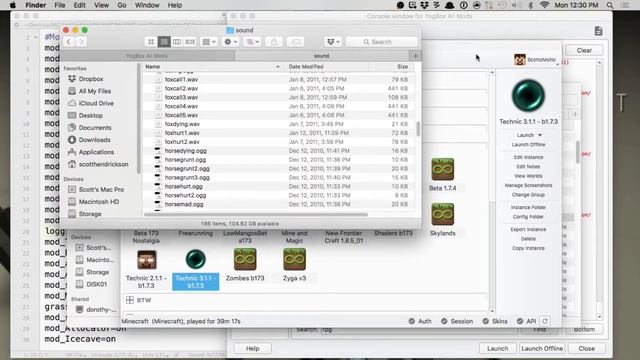Go forward in the sound Finder window
This screenshot has width=640, height=360.
pyautogui.click(x=81, y=42)
